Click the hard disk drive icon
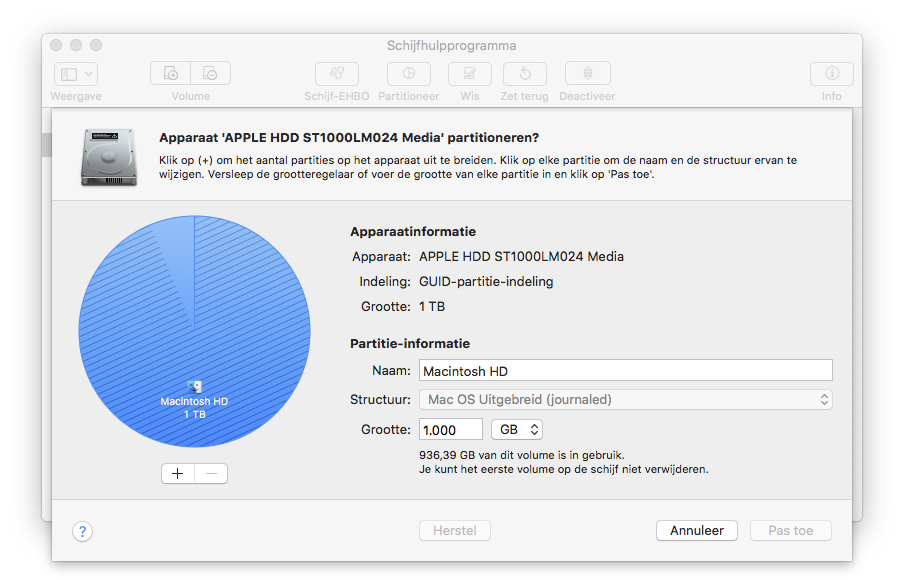The width and height of the screenshot is (904, 582). coord(109,157)
